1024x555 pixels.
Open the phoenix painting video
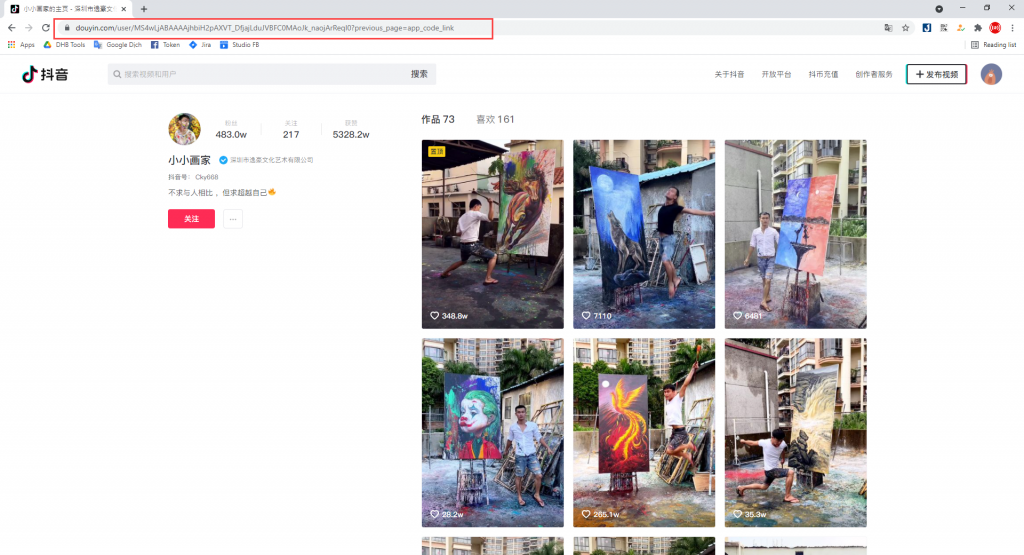pos(644,432)
